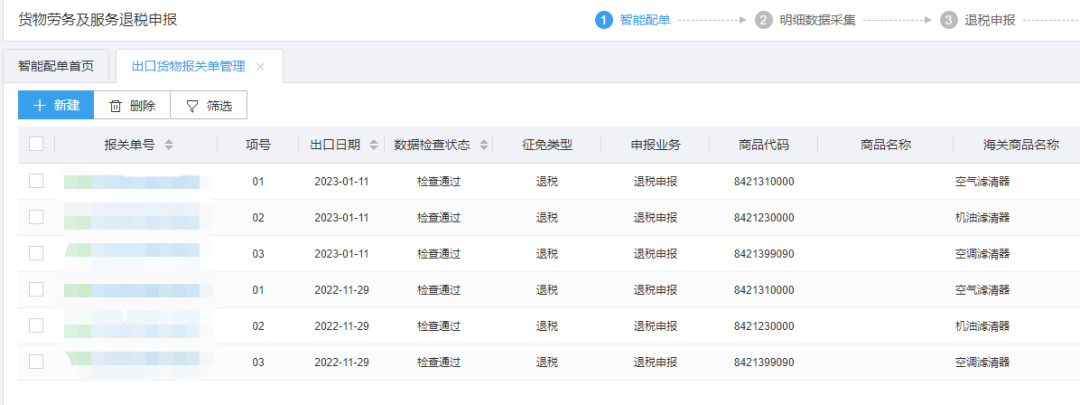Image resolution: width=1080 pixels, height=405 pixels.
Task: Click 空调滤清器 in the 2022-11-29 row
Action: pos(983,362)
